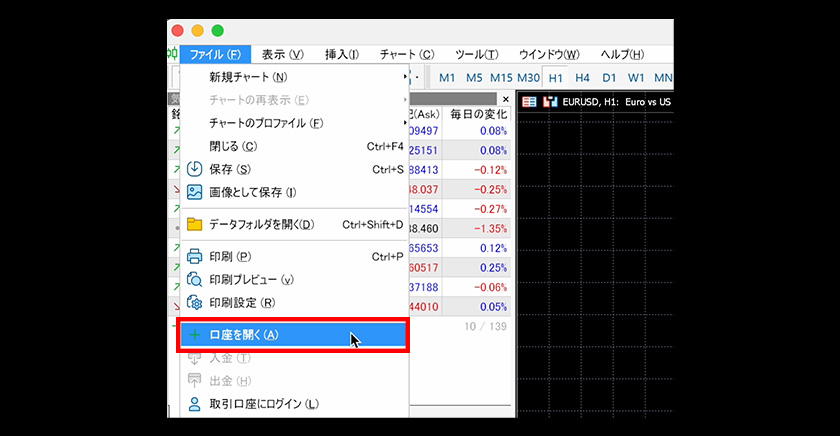This screenshot has width=840, height=436.
Task: Open the チャート (C) menu
Action: 406,54
